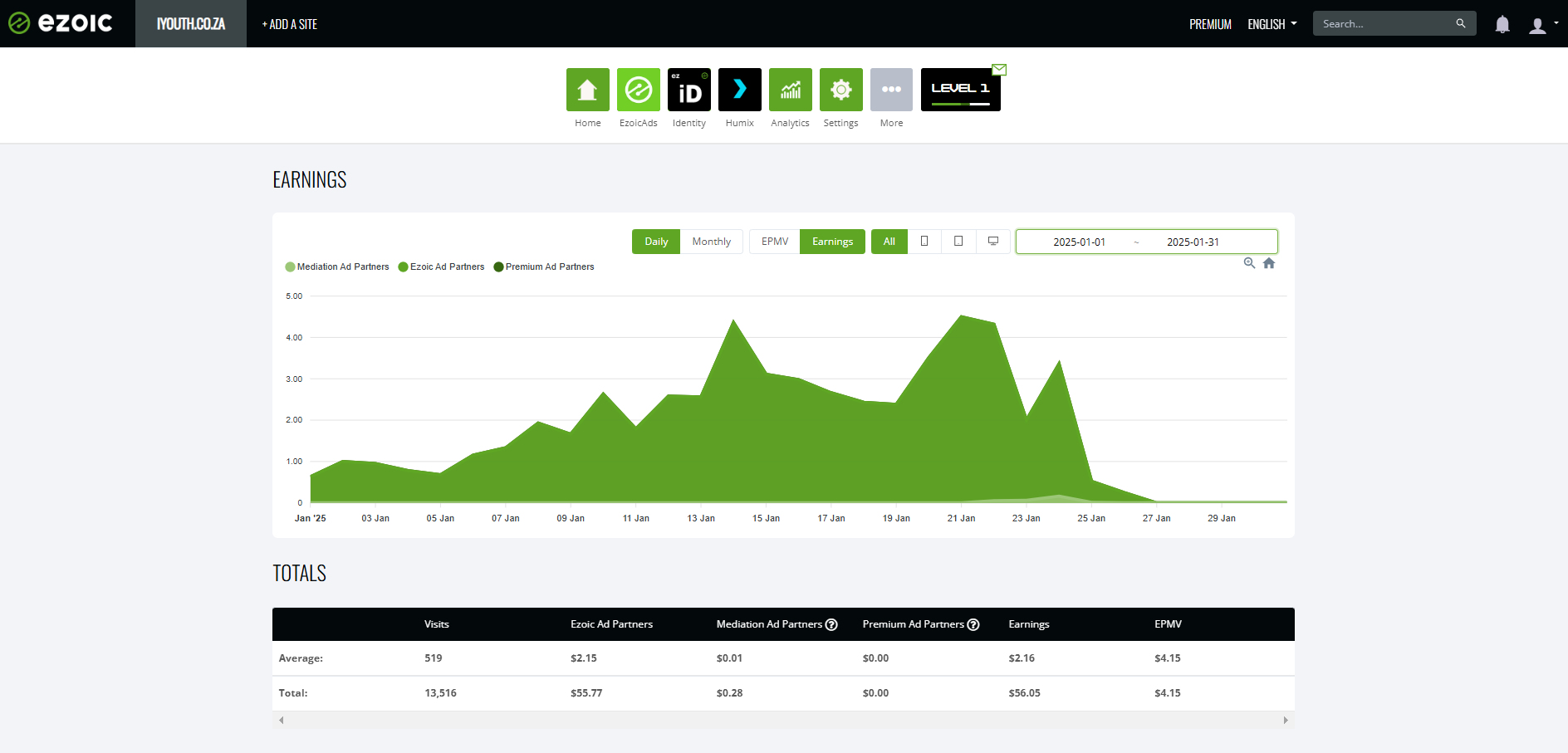Click the Visits column header

437,624
